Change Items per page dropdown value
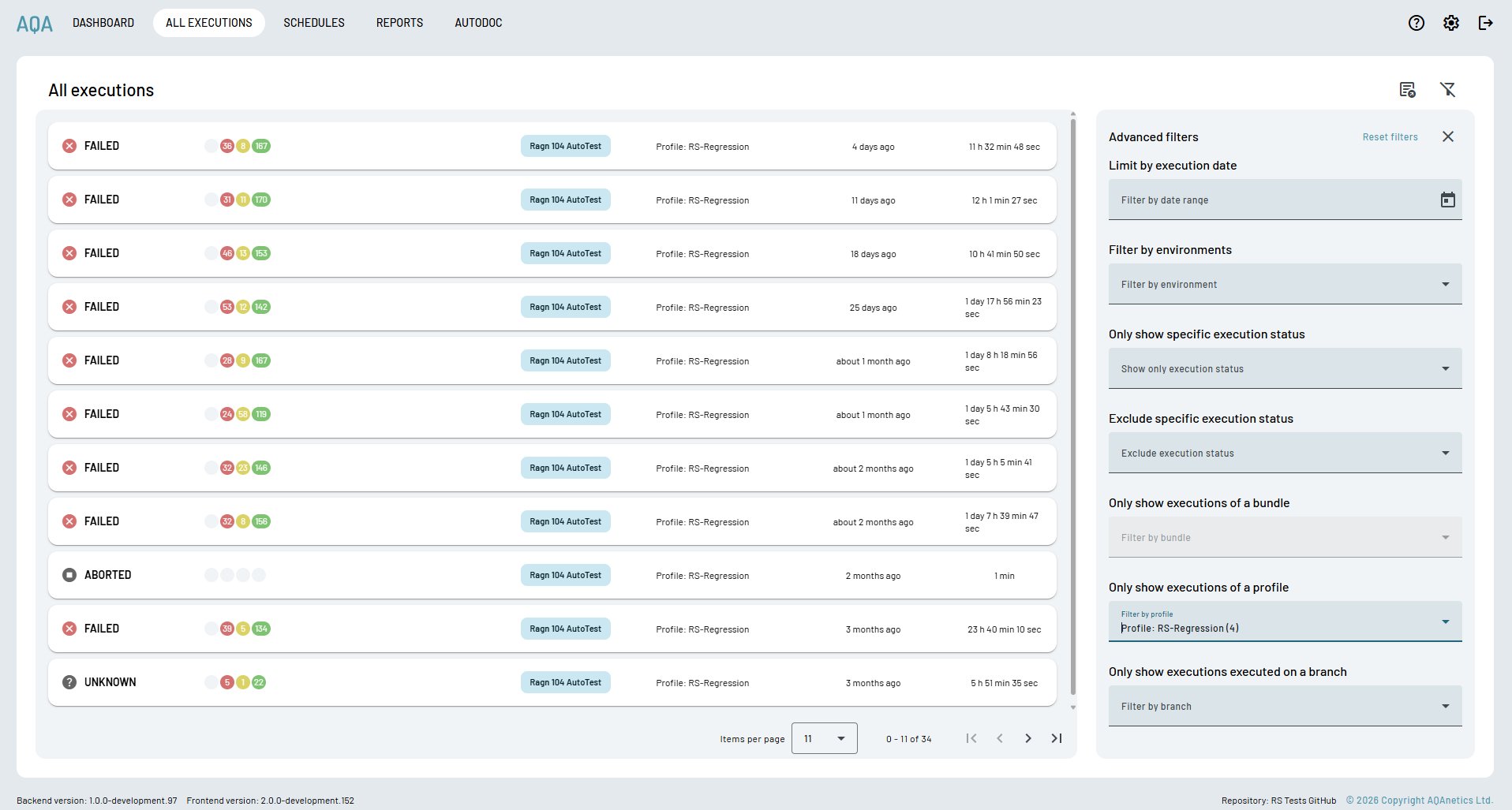1512x810 pixels. (824, 738)
